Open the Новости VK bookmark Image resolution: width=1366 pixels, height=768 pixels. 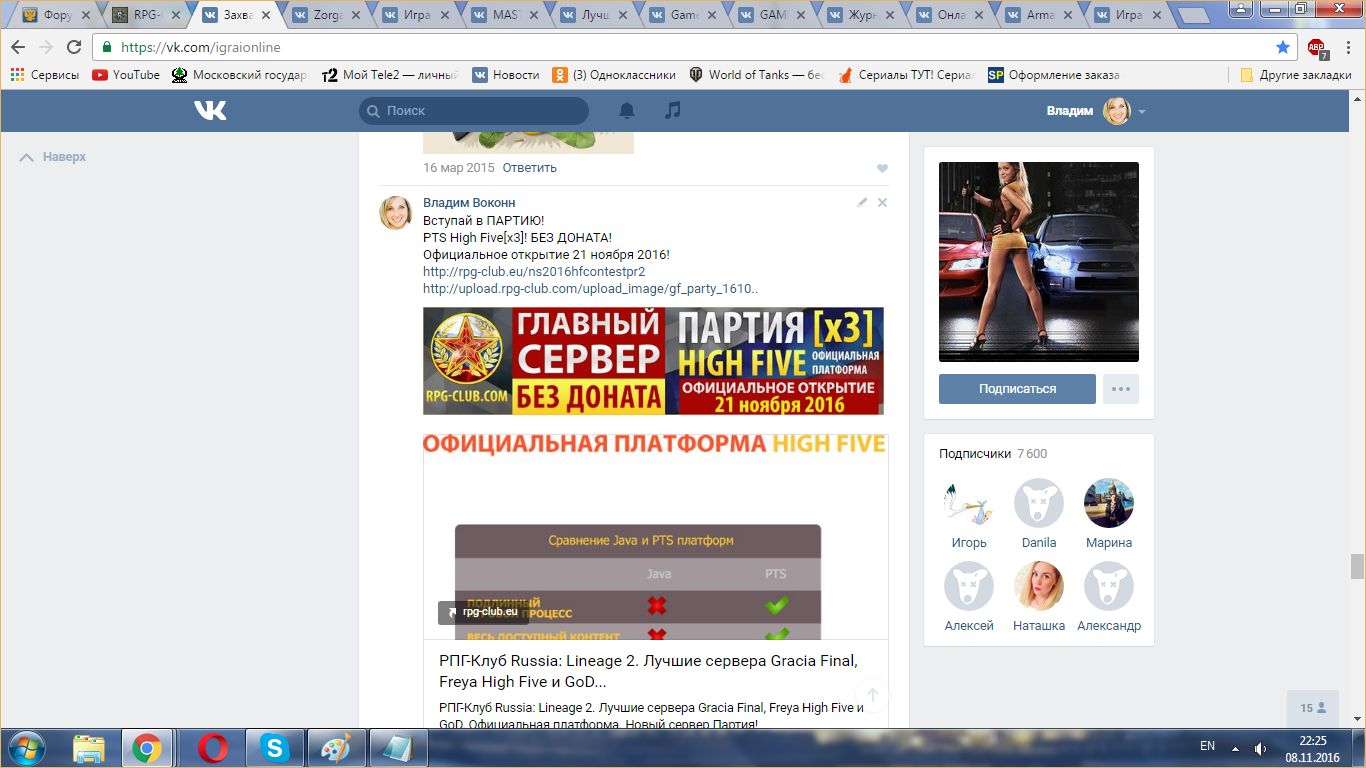tap(506, 75)
